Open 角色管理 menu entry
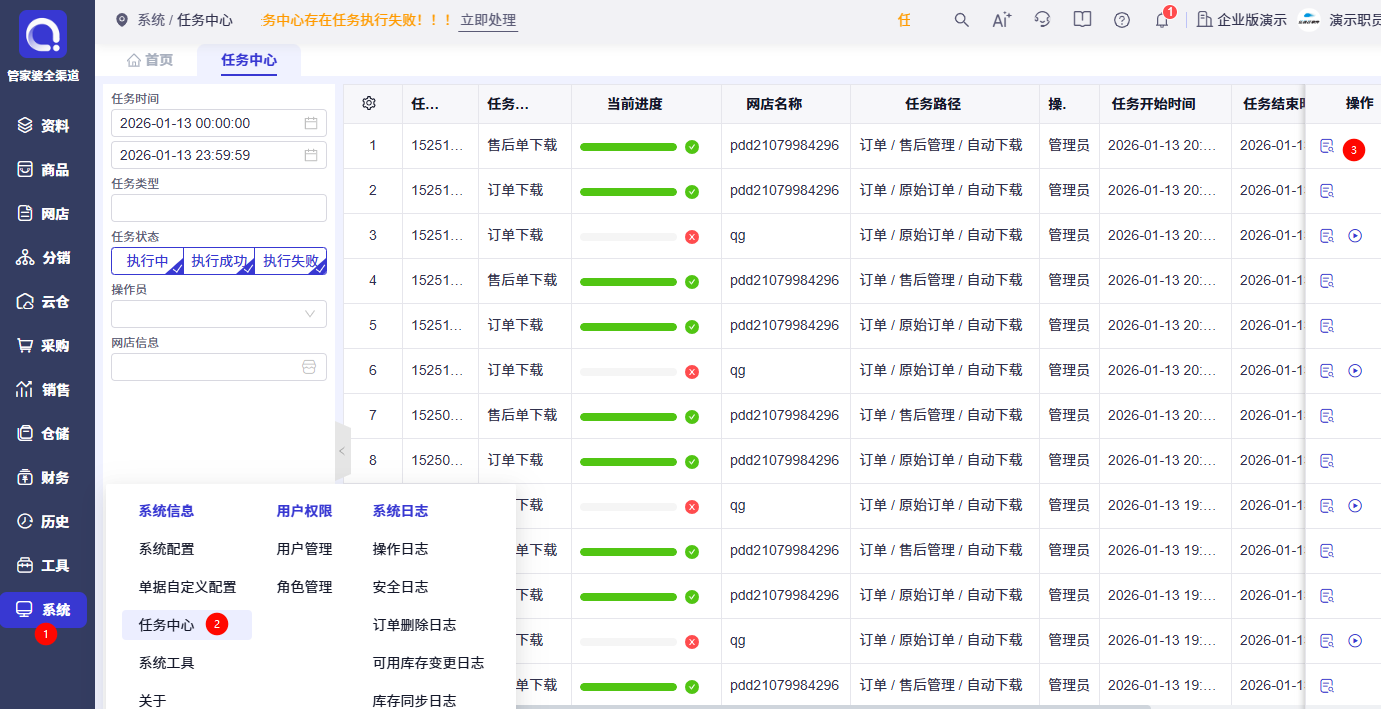 (x=305, y=587)
